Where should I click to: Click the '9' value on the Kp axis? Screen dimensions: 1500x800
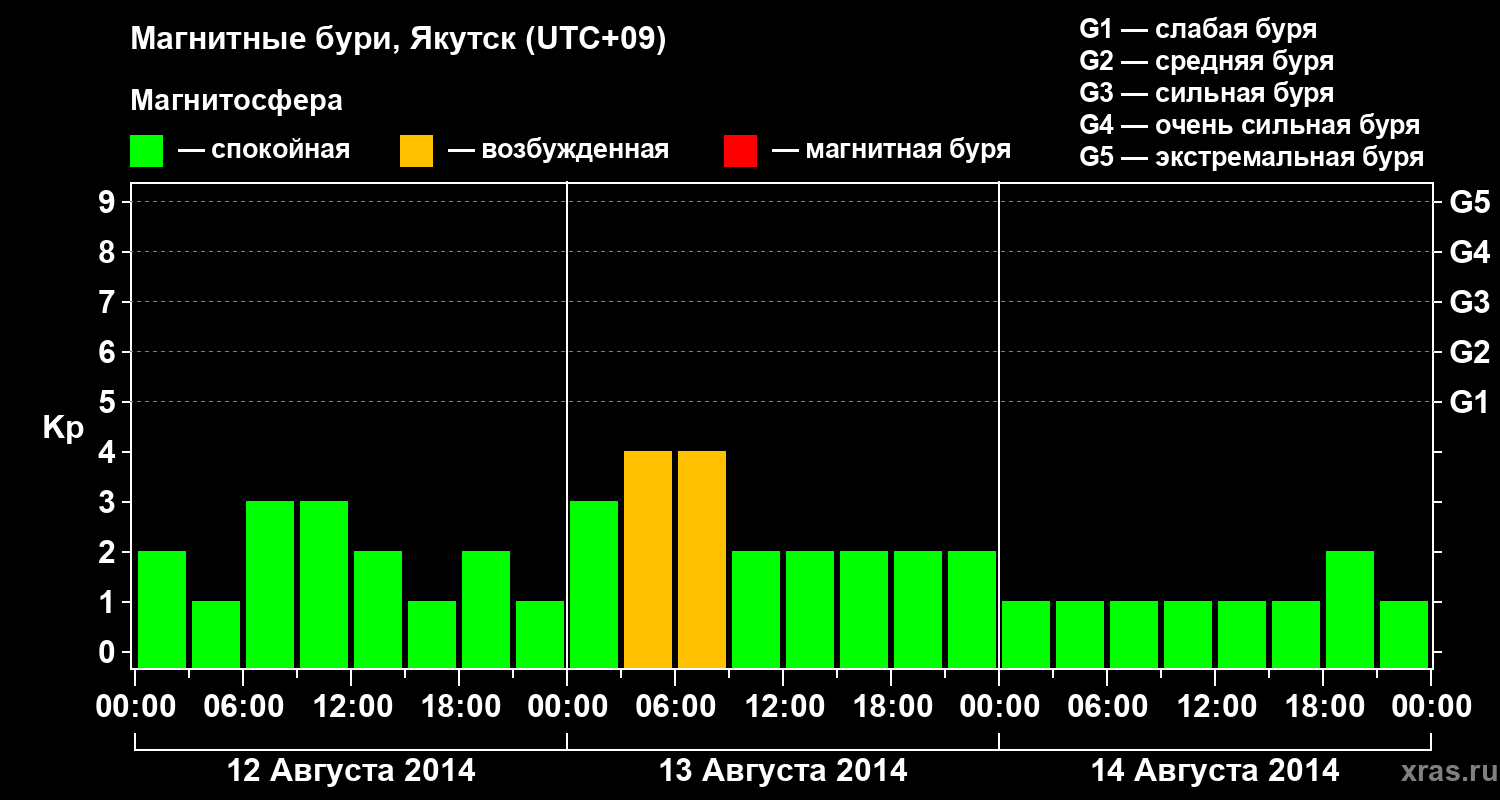(109, 202)
